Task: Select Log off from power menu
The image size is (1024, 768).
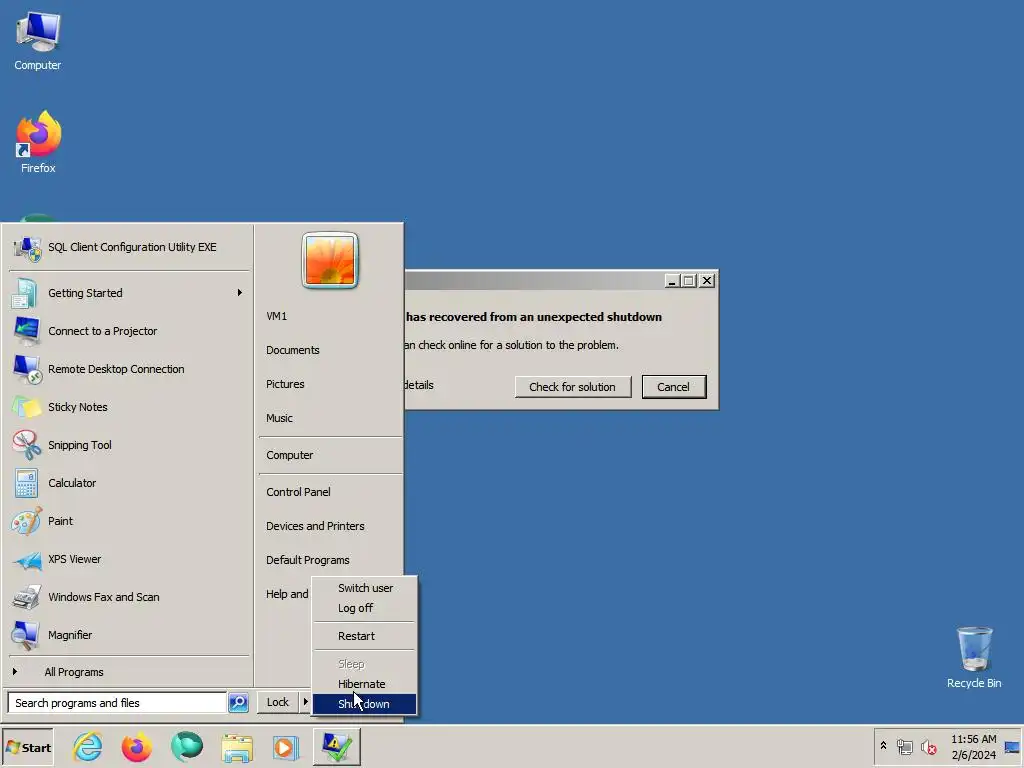Action: [364, 608]
